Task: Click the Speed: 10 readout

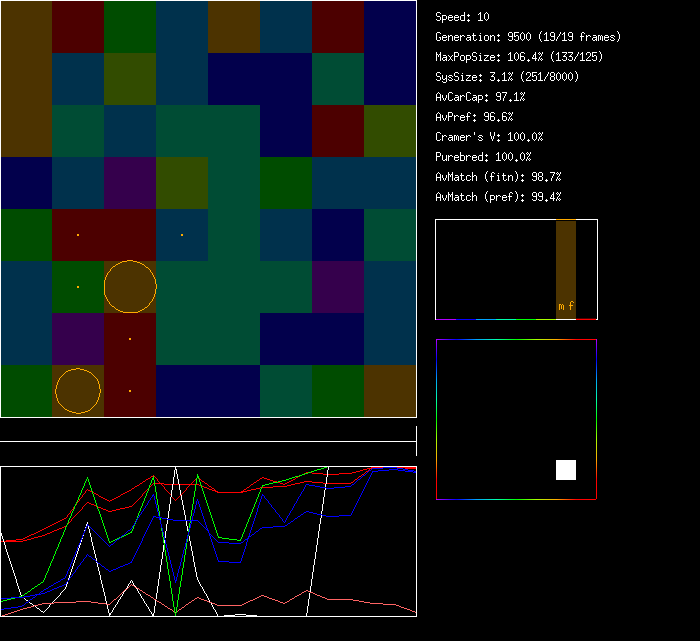Action: coord(462,17)
